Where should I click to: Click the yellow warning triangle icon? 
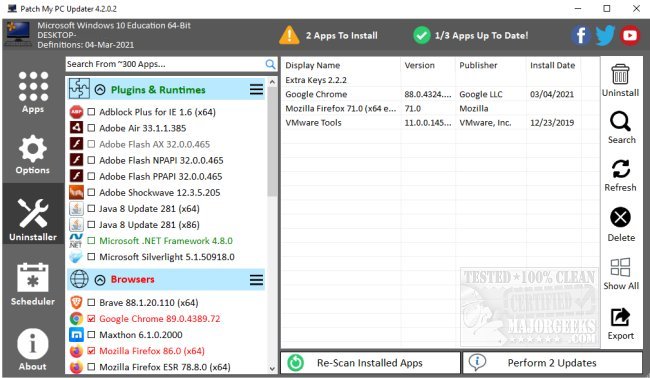[289, 35]
